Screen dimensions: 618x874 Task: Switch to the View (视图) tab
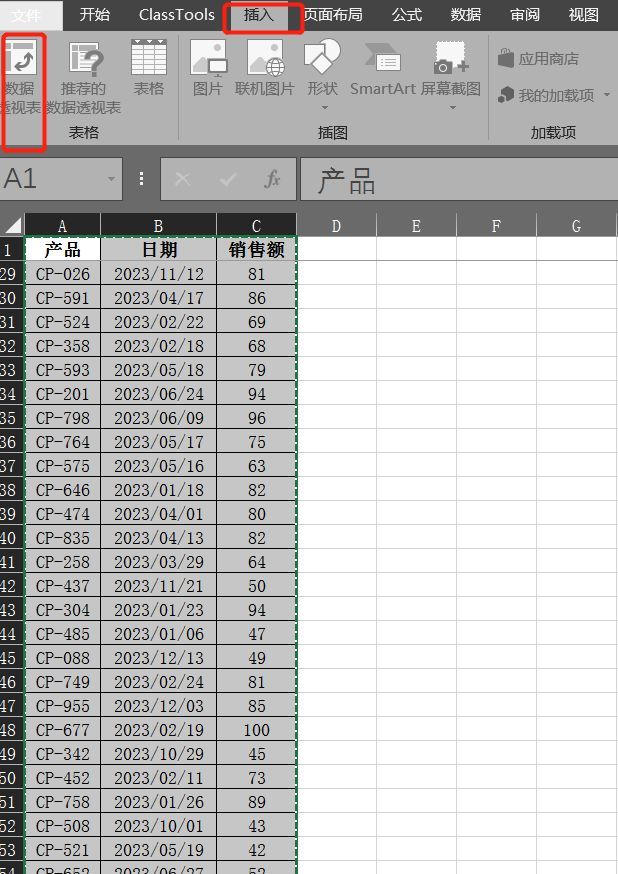click(583, 14)
